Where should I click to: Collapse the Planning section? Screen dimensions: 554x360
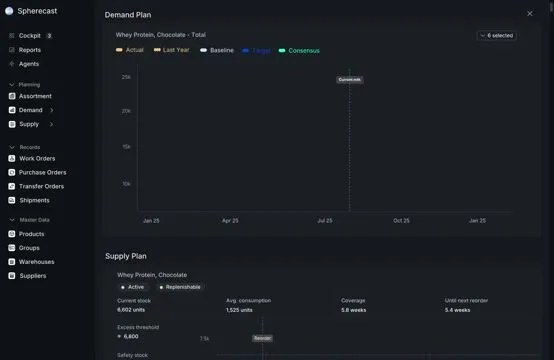[x=12, y=85]
